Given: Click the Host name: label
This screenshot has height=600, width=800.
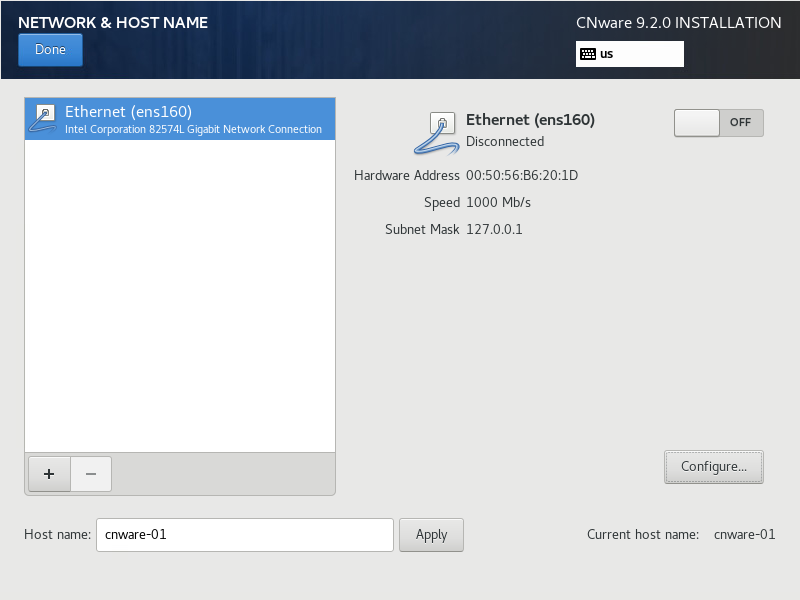Looking at the screenshot, I should pyautogui.click(x=58, y=534).
